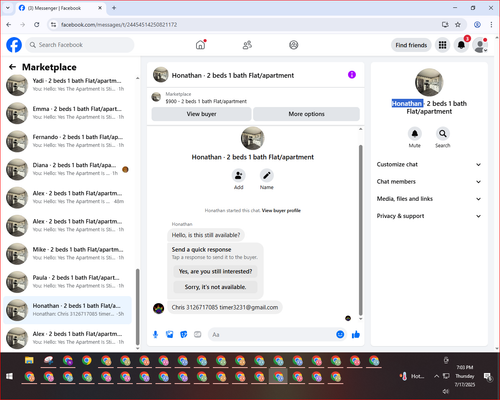Image resolution: width=500 pixels, height=400 pixels.
Task: Open the emoji picker in message box
Action: 340,334
